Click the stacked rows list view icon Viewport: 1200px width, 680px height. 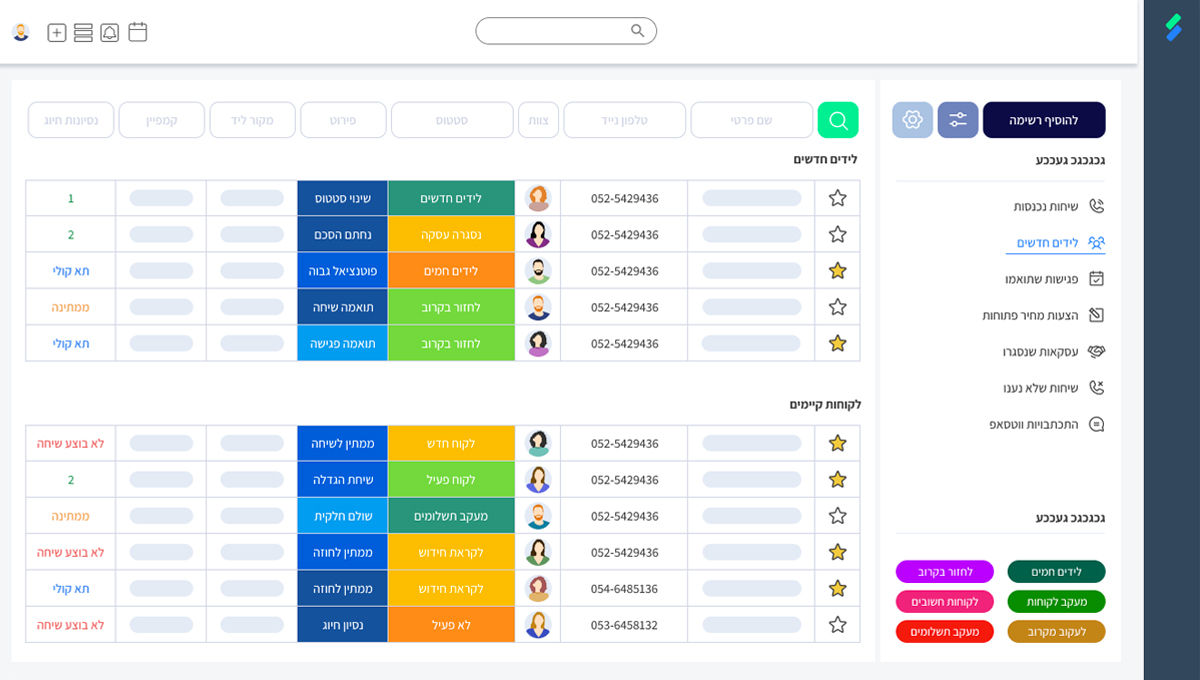coord(83,32)
